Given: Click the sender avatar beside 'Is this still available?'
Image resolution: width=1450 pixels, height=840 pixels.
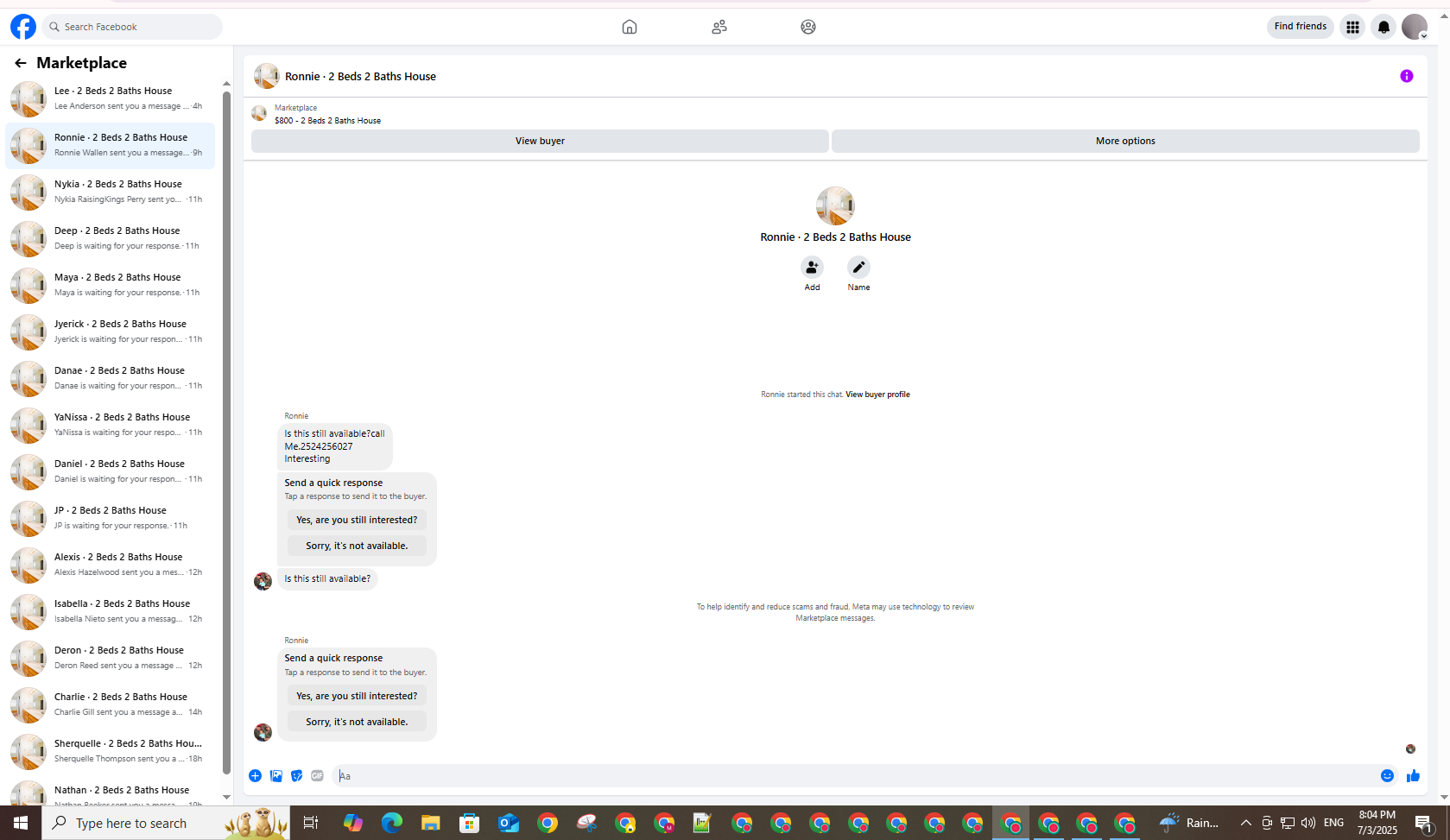Looking at the screenshot, I should (x=263, y=581).
